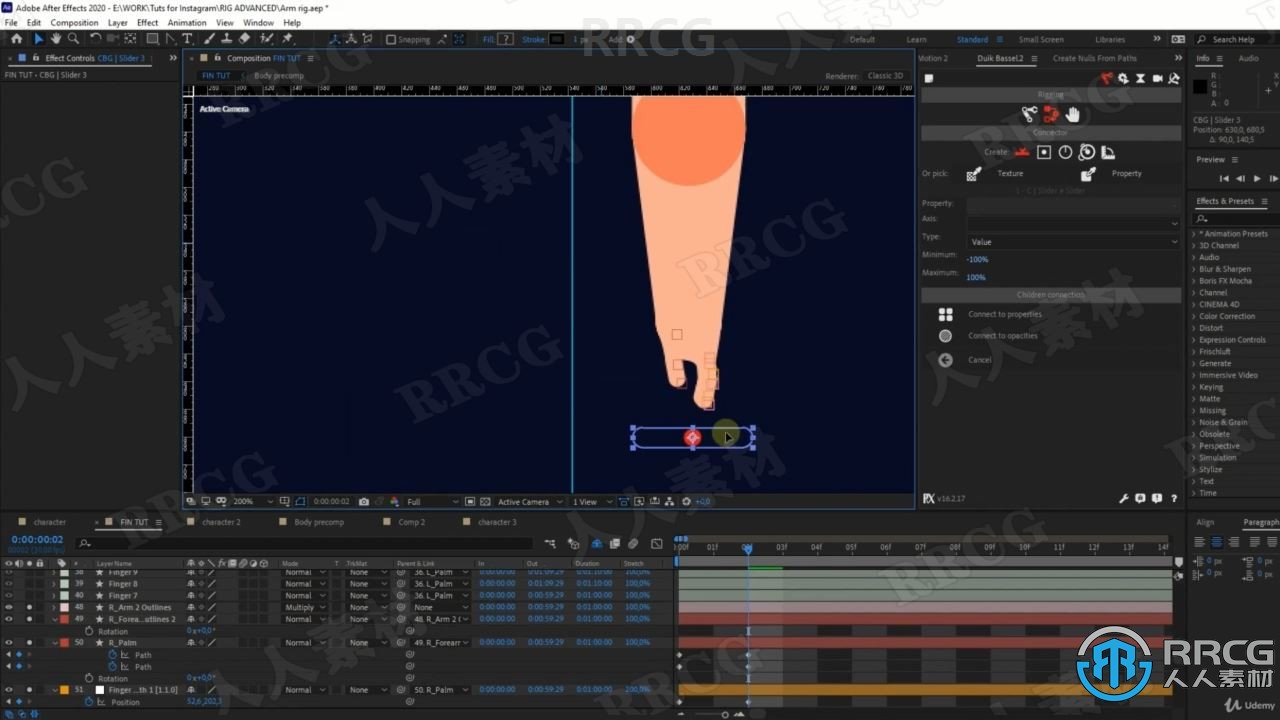This screenshot has width=1280, height=720.
Task: Select the Rotation tool
Action: tap(95, 39)
